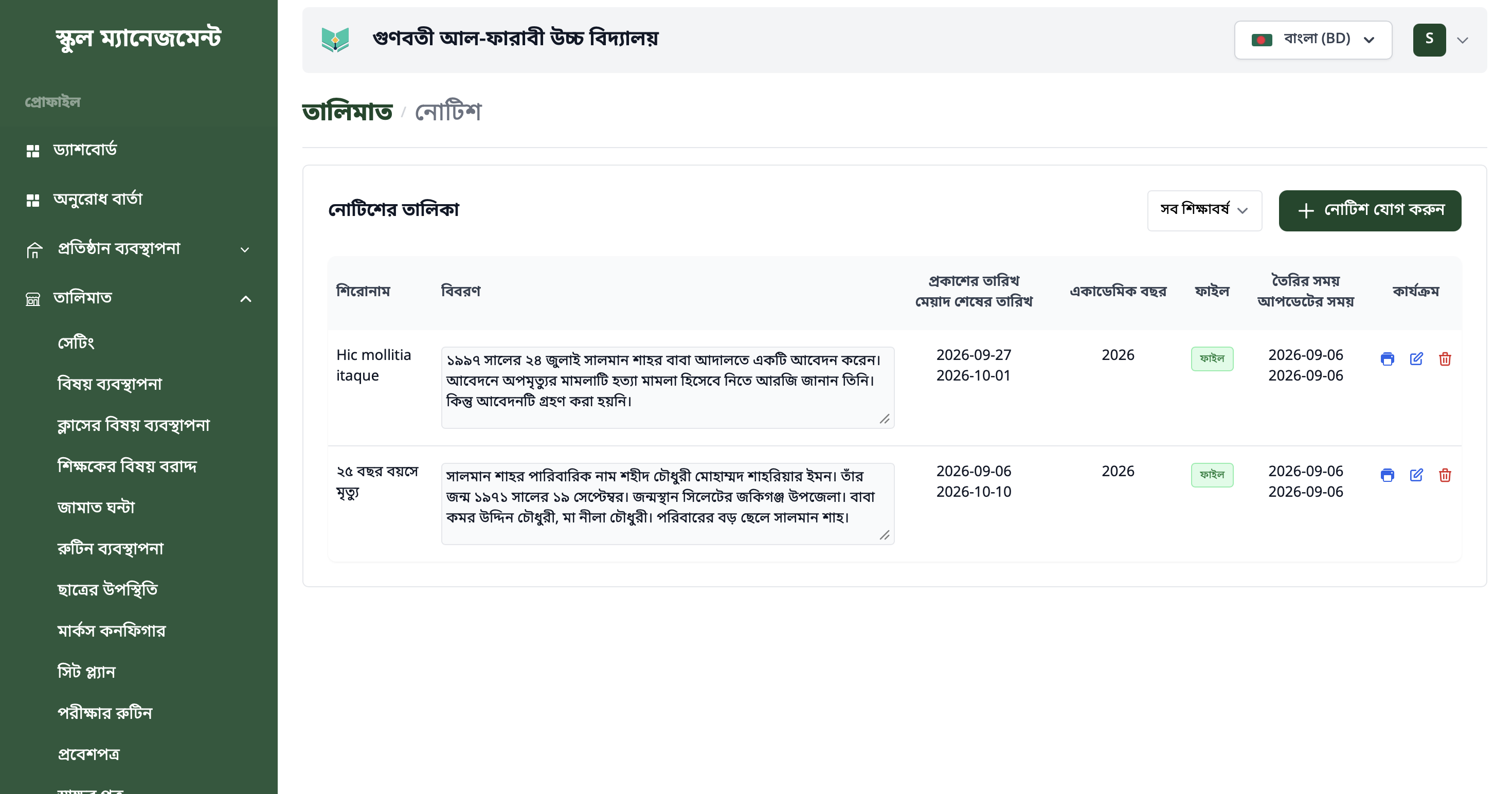1512x794 pixels.
Task: Select জামাত ঘন্টা menu item
Action: tap(96, 507)
